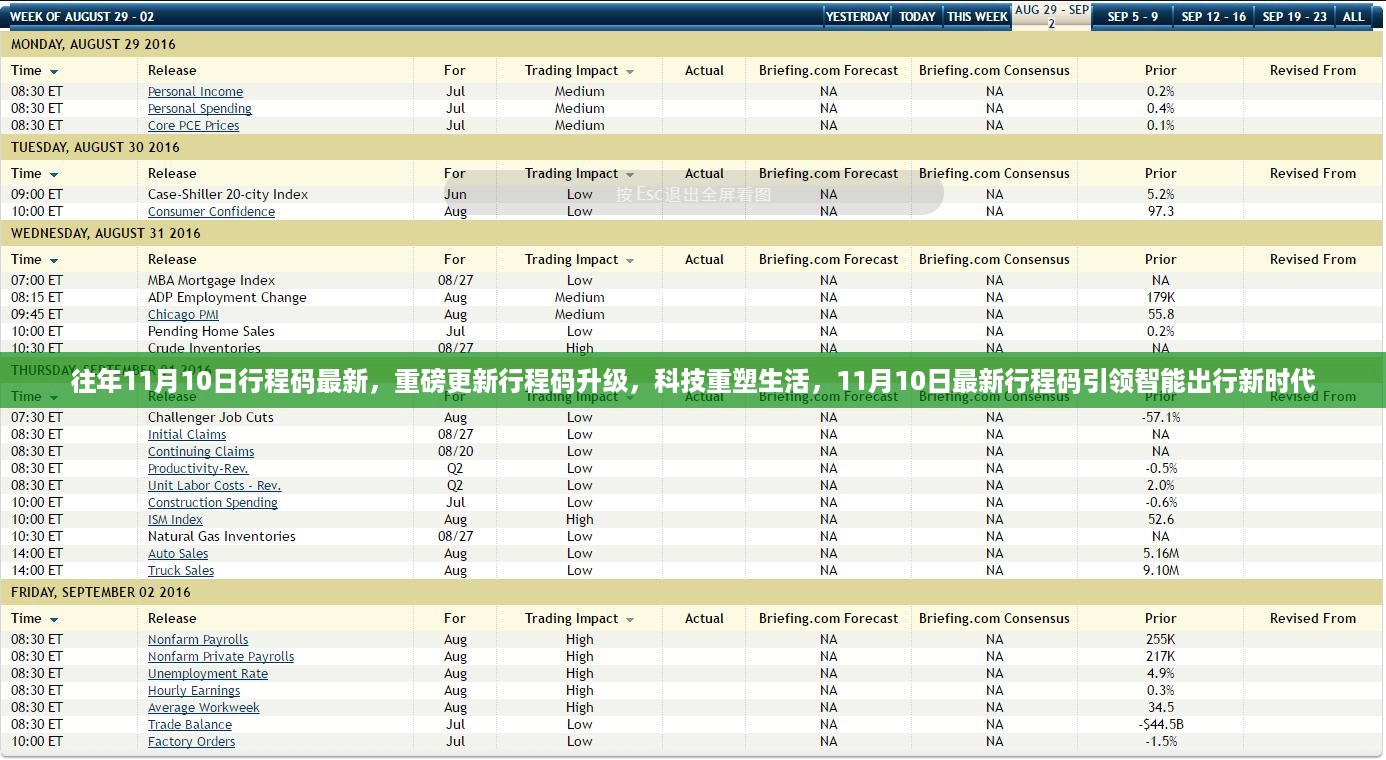Click the Consumer Confidence release link
This screenshot has height=760, width=1386.
tap(211, 212)
